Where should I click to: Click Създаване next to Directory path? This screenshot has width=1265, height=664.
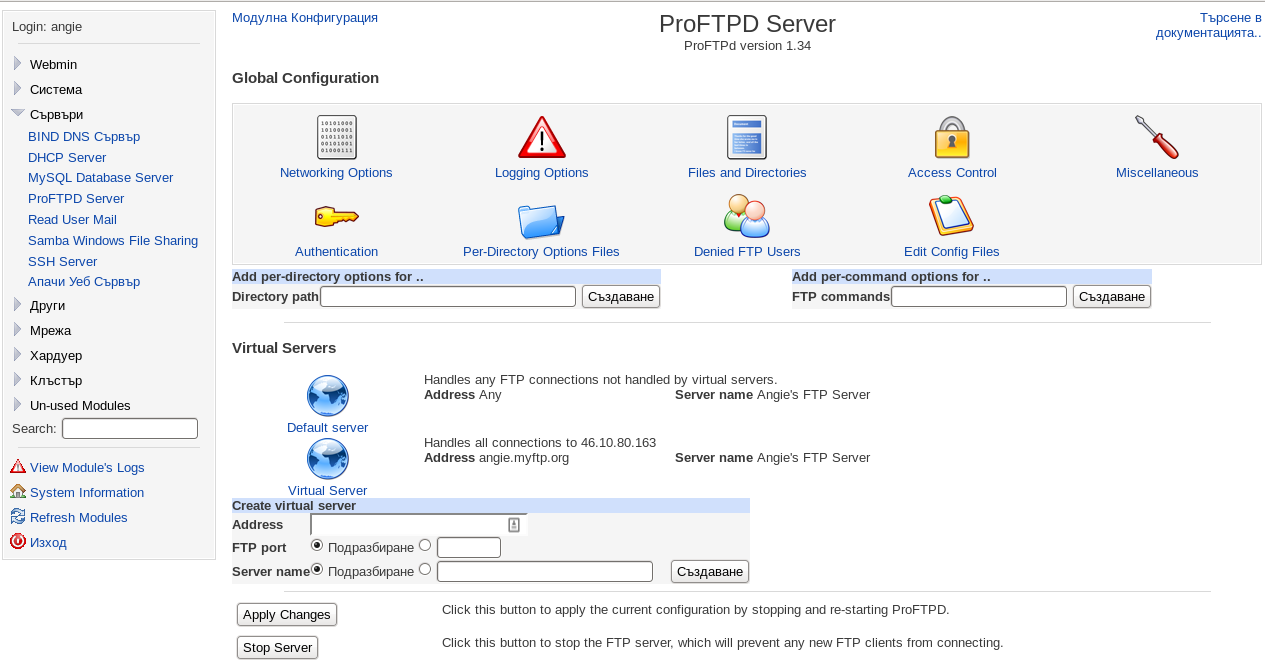point(621,296)
